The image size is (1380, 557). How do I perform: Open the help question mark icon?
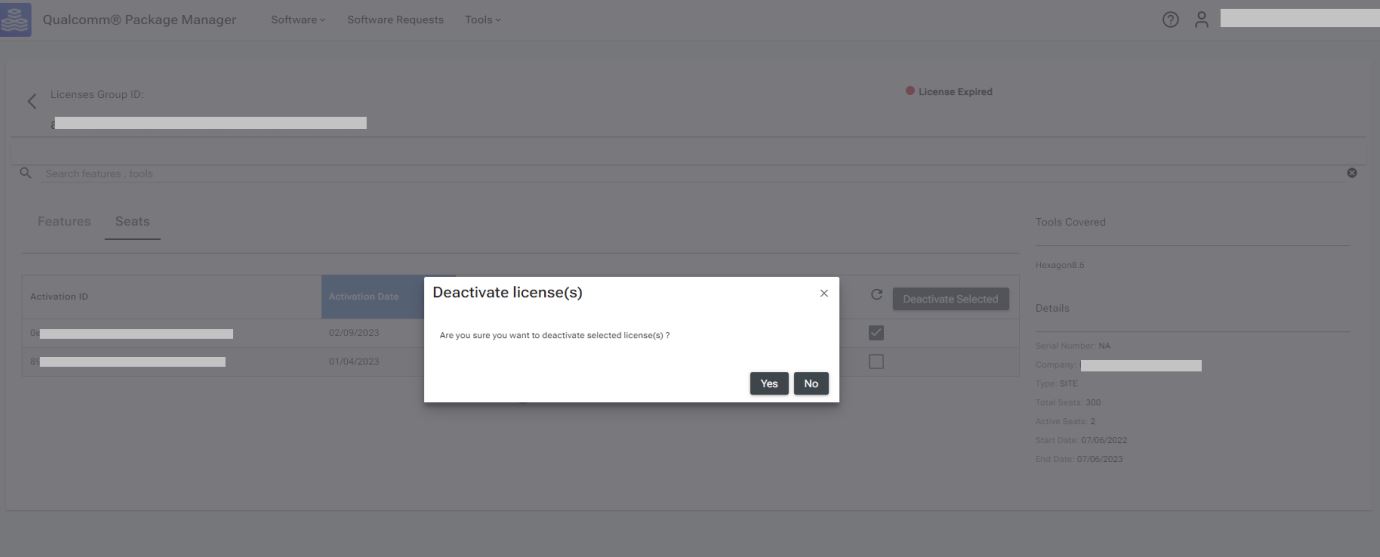(1171, 21)
